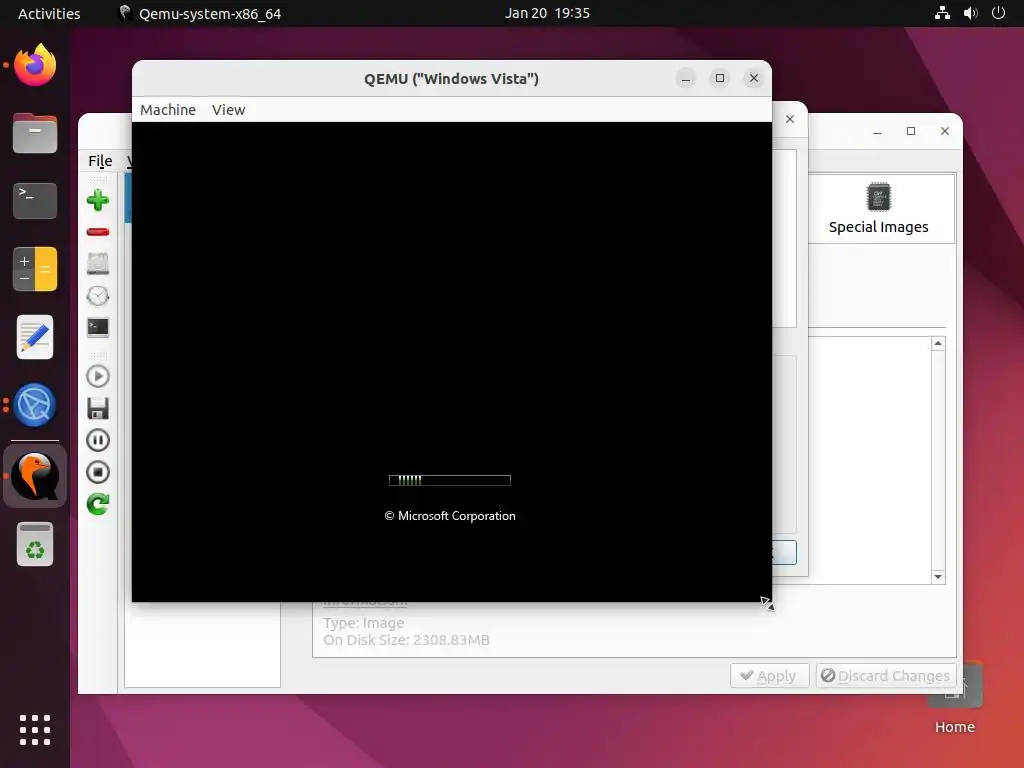Click Activities in the top bar
Viewport: 1024px width, 768px height.
pos(49,13)
